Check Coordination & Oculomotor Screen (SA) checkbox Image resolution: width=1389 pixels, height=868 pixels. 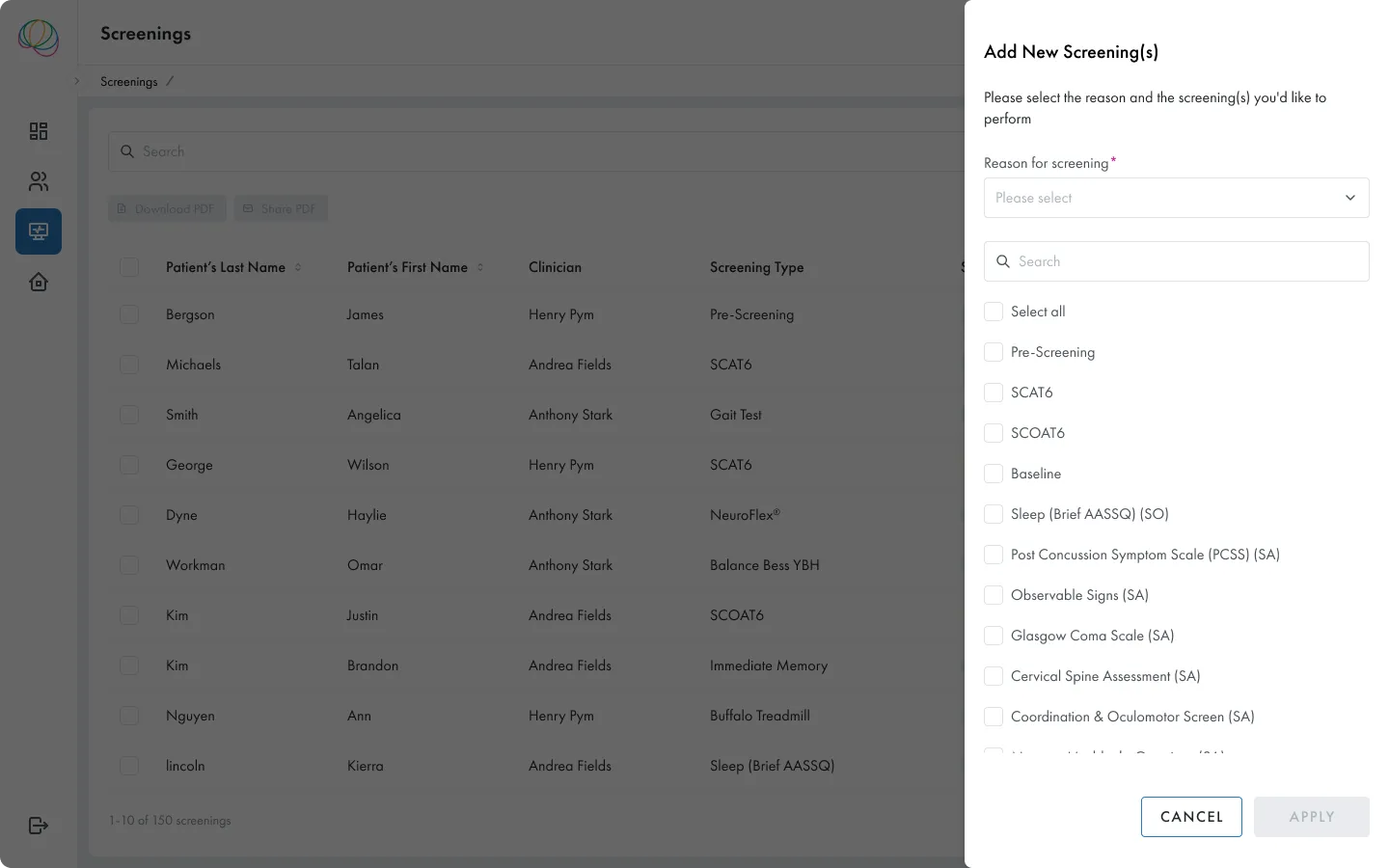pyautogui.click(x=994, y=717)
